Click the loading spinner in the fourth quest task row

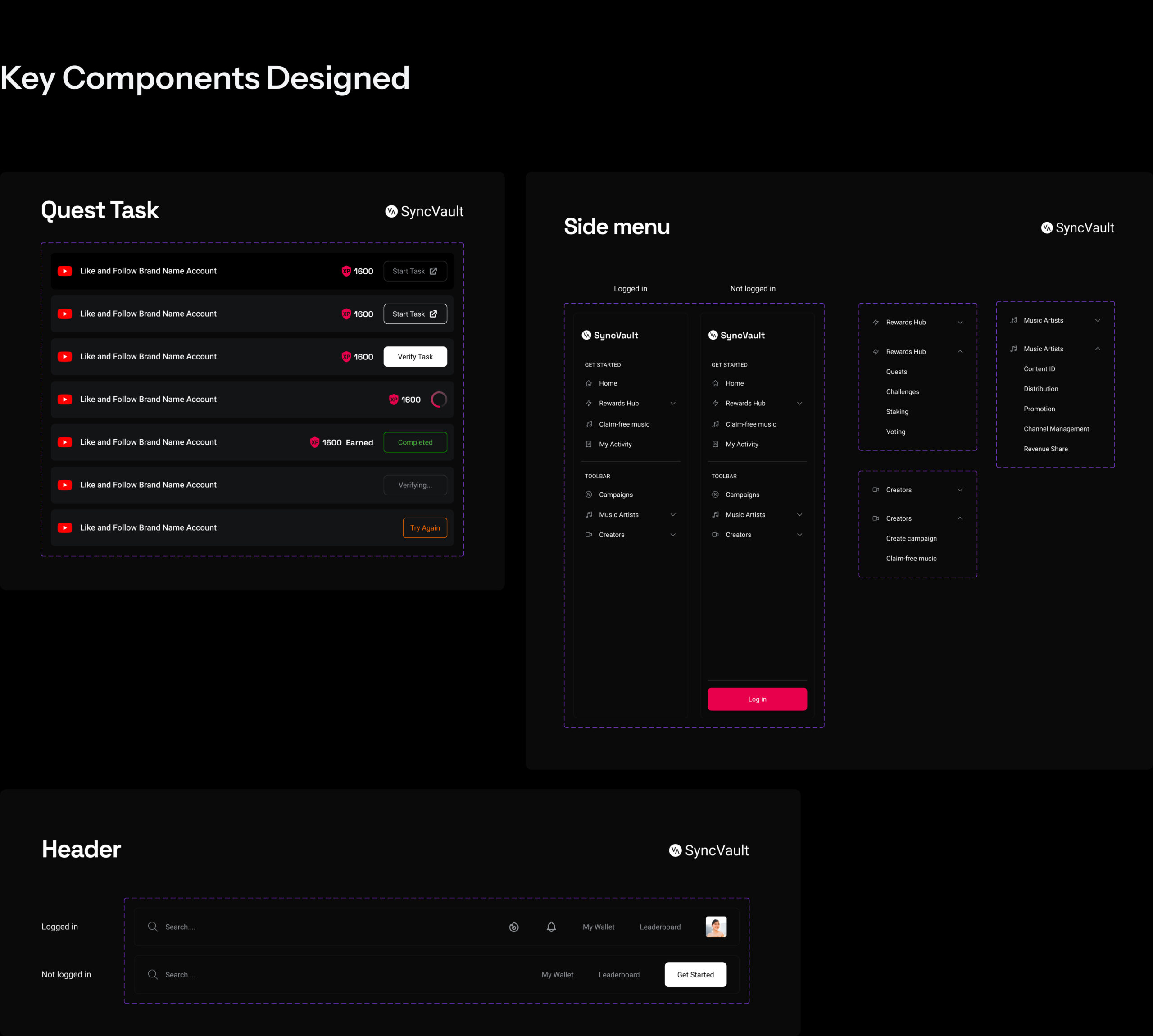tap(439, 400)
